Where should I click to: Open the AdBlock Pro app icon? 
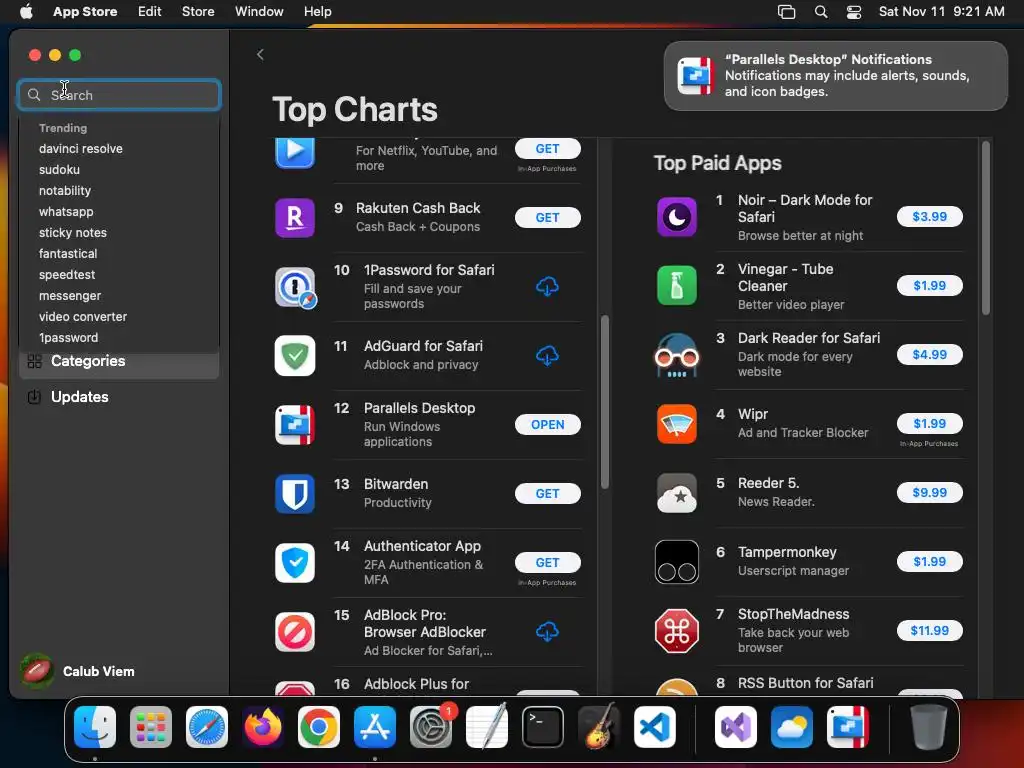(295, 632)
